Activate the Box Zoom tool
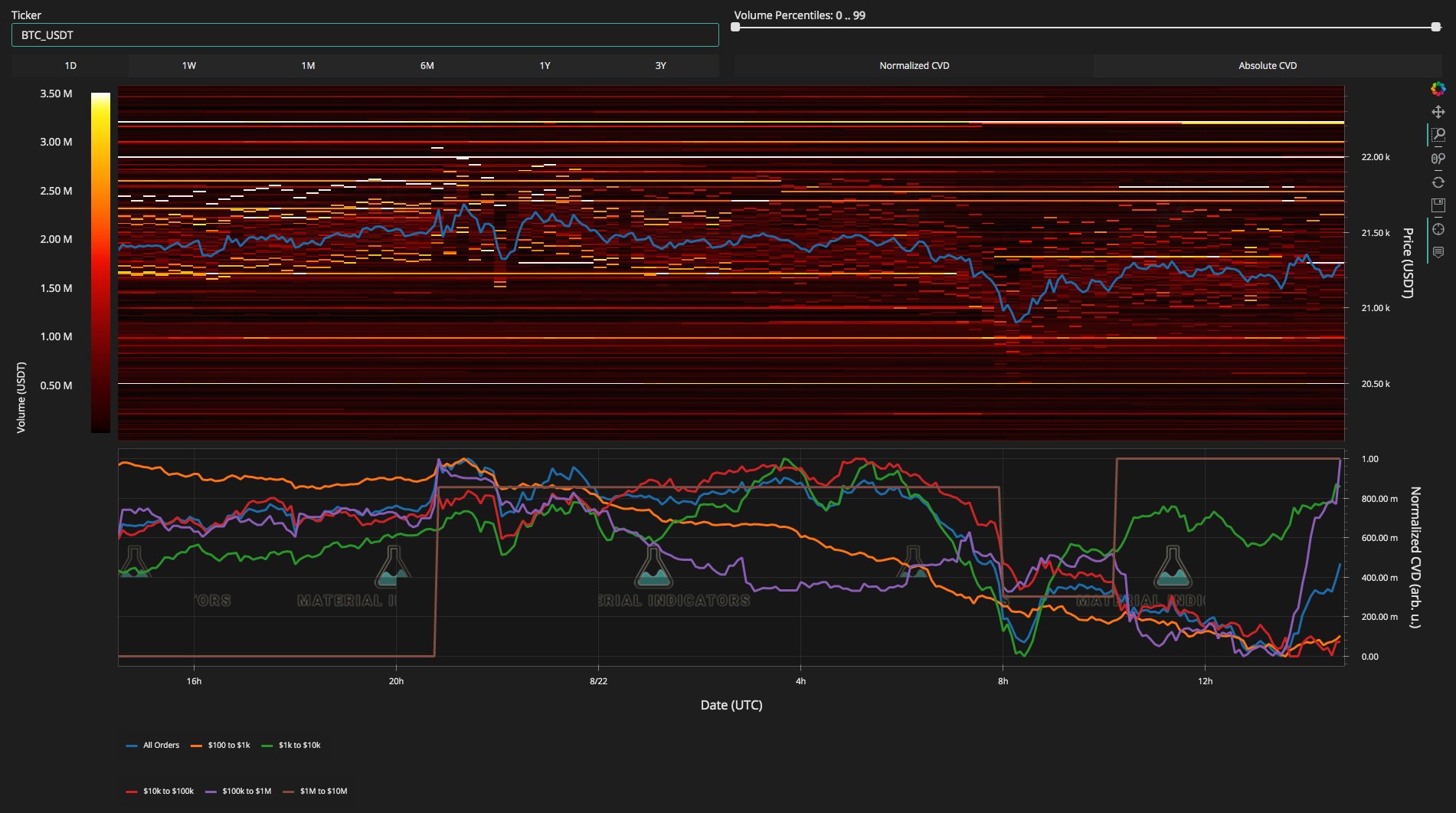This screenshot has width=1456, height=813. coord(1438,135)
